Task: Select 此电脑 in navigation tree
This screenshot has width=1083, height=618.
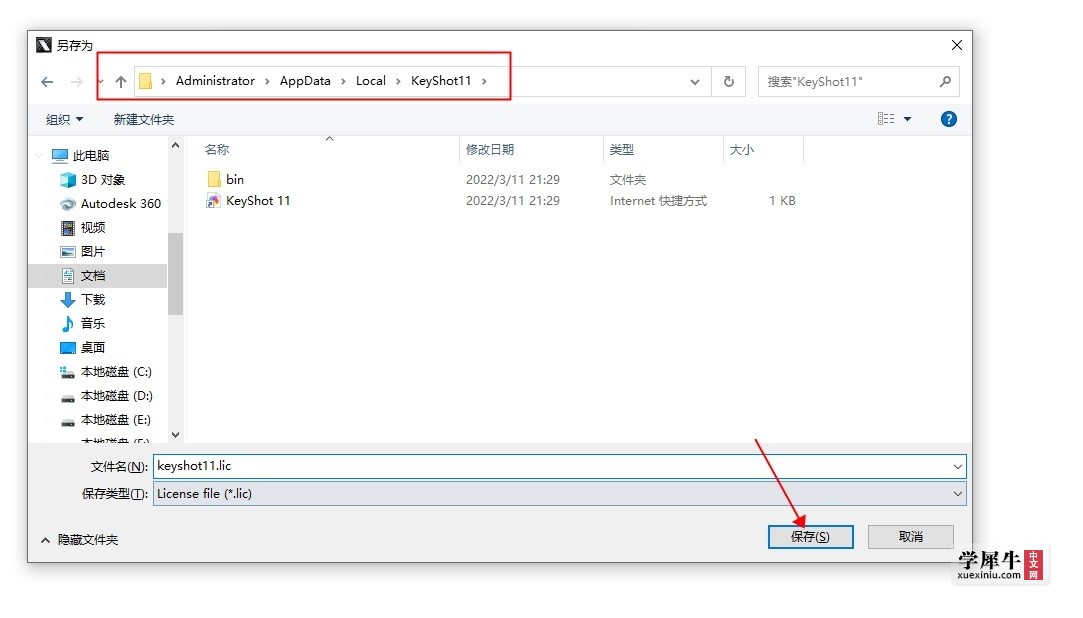Action: 91,156
